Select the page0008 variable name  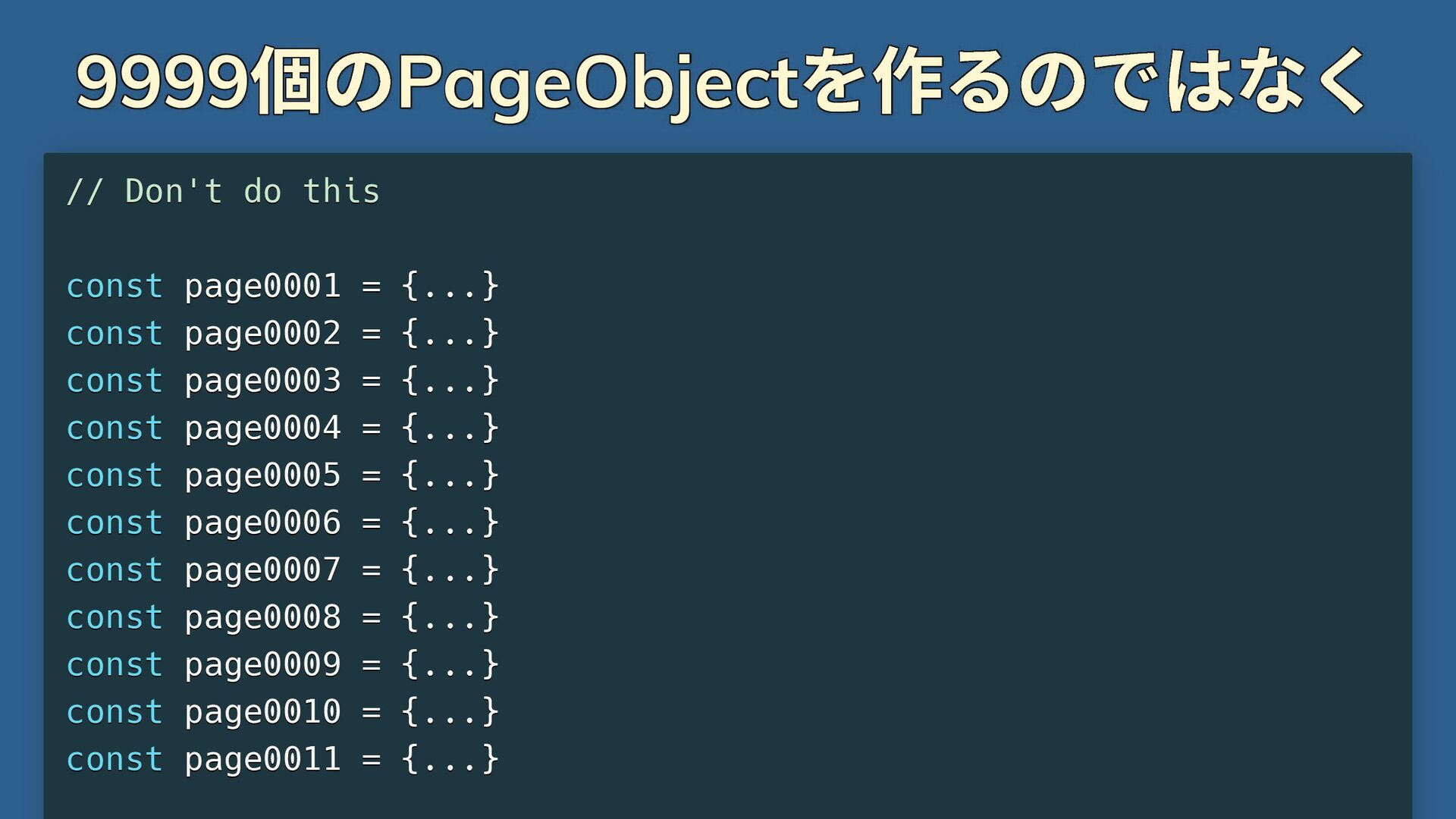[262, 618]
